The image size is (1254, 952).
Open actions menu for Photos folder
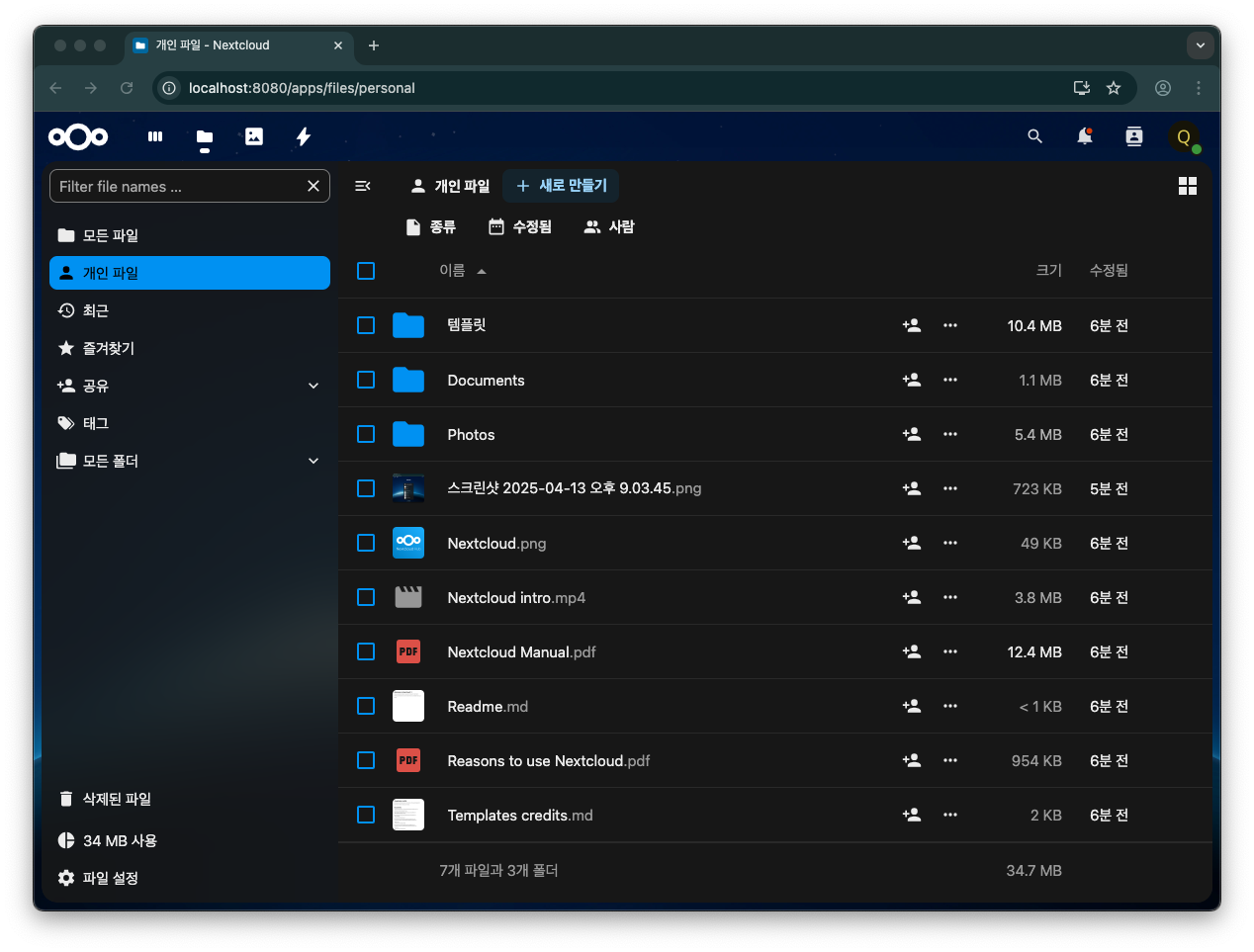[x=950, y=434]
